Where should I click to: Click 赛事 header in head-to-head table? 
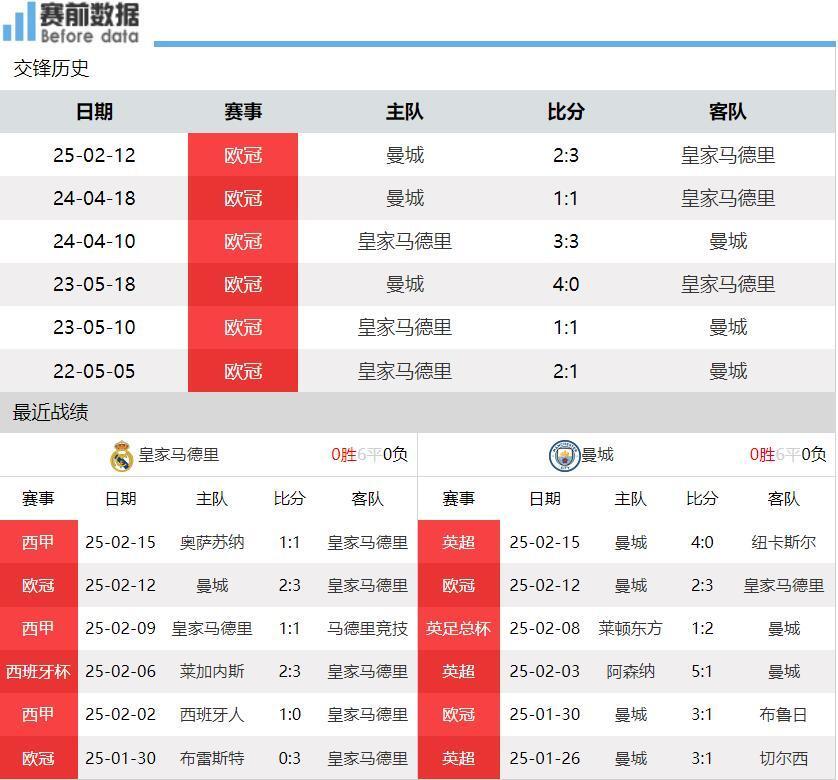click(243, 112)
